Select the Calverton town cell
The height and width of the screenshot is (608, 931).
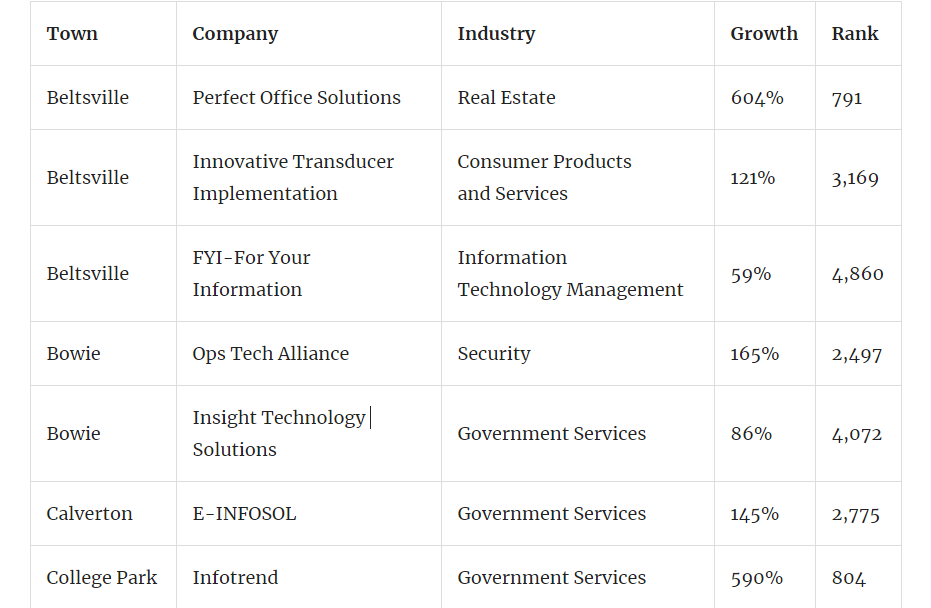pyautogui.click(x=89, y=514)
